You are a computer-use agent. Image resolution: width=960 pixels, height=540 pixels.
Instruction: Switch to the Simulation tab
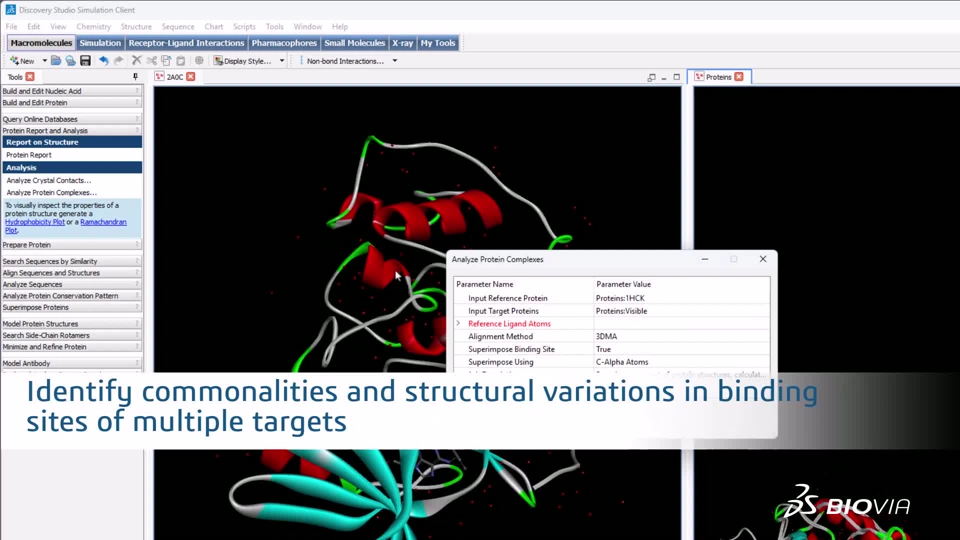[100, 43]
